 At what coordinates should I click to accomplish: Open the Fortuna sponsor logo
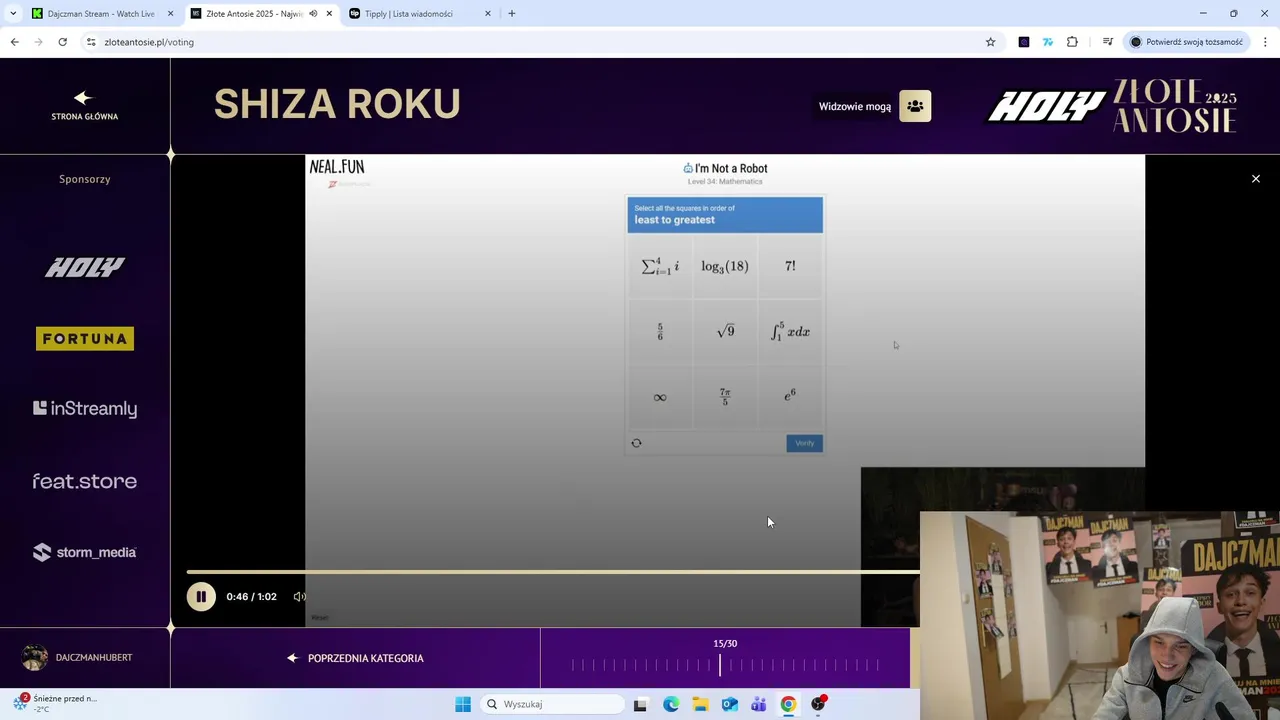85,339
